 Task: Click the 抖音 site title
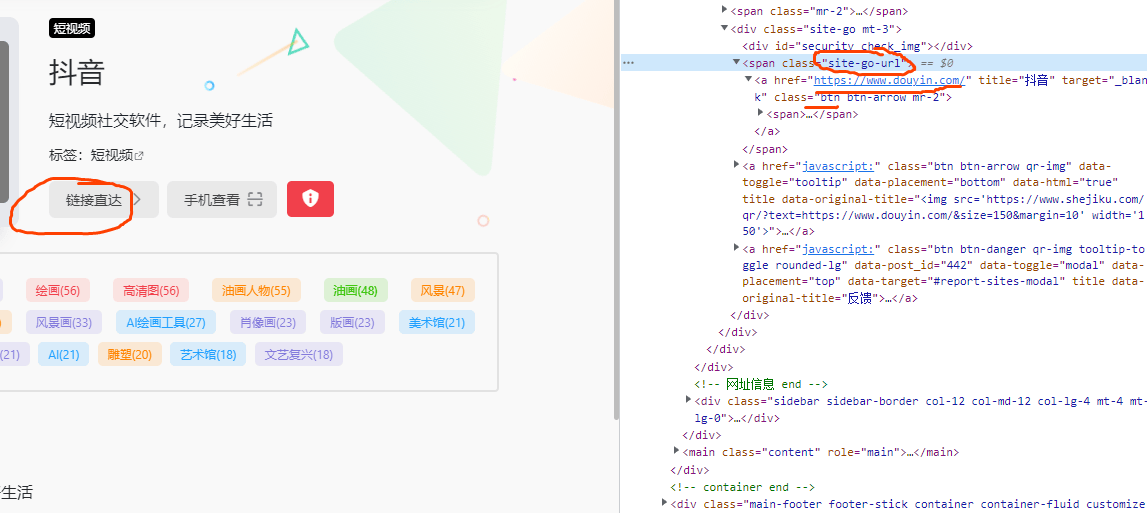click(x=77, y=73)
